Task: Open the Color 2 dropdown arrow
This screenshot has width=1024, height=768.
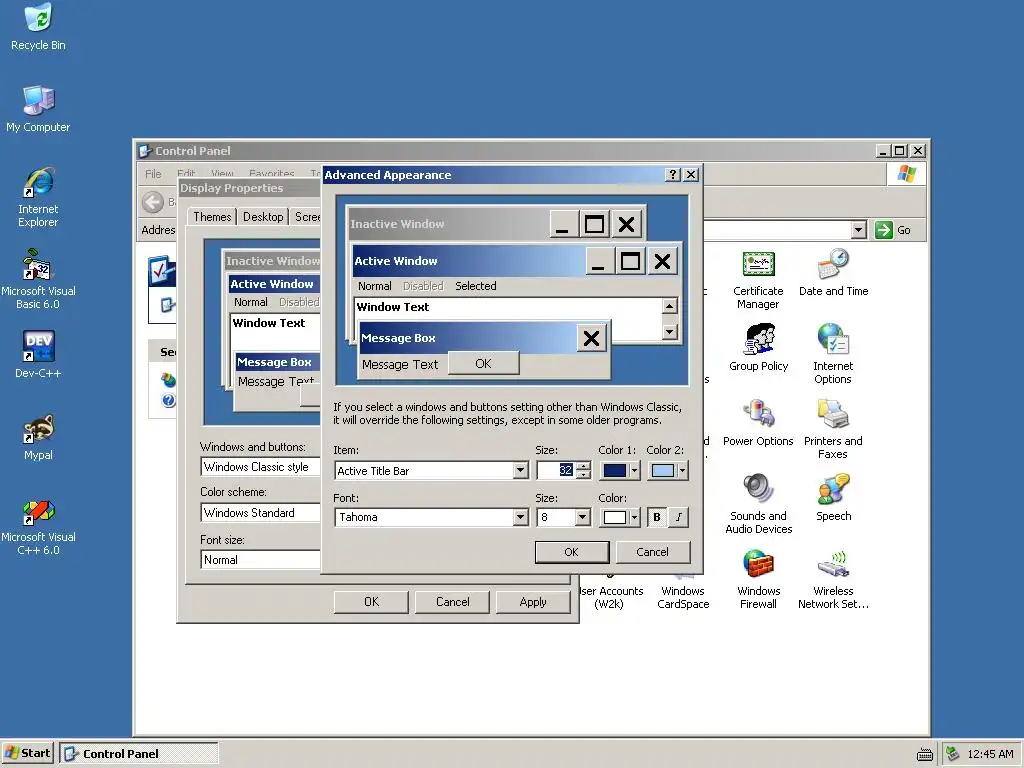Action: 682,470
